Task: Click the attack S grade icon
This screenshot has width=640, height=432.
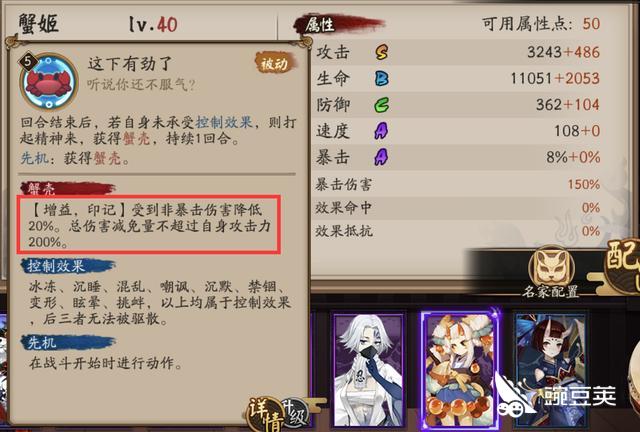Action: [x=381, y=52]
